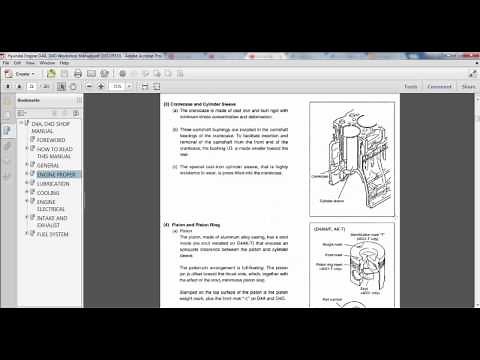The width and height of the screenshot is (480, 360).
Task: Click the Open file folder icon
Action: point(51,74)
